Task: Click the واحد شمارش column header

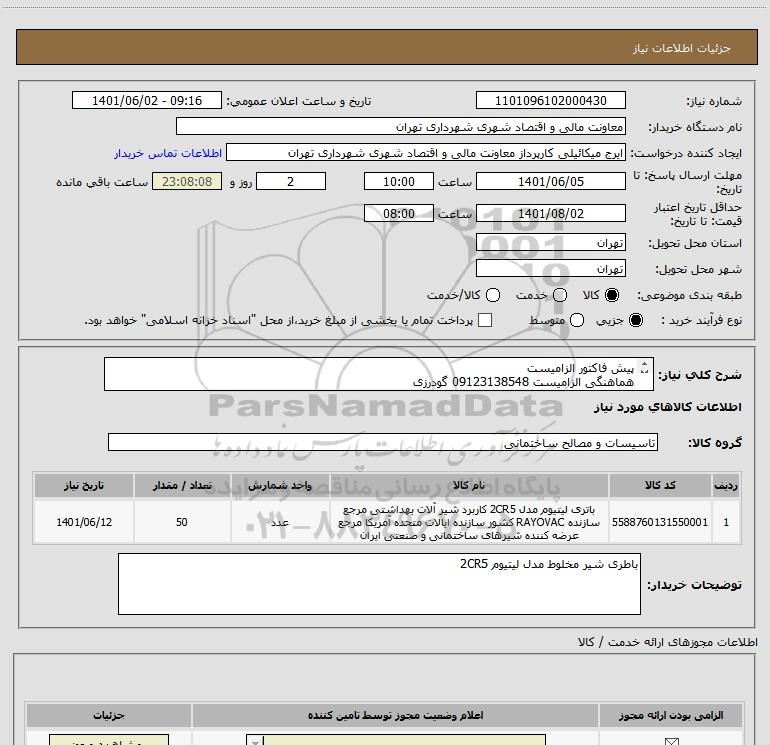Action: pyautogui.click(x=279, y=485)
